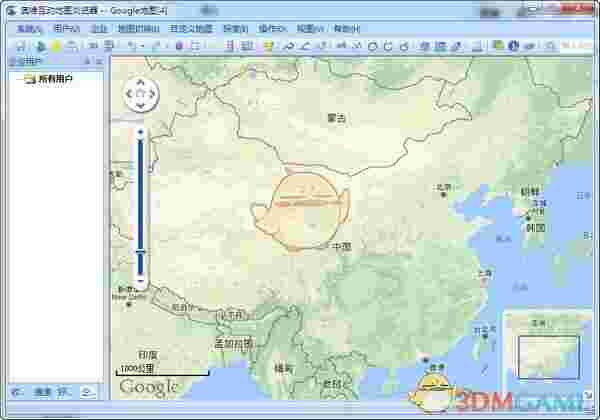Image resolution: width=600 pixels, height=420 pixels.
Task: Click the 蒙古 label on the map
Action: coord(337,118)
